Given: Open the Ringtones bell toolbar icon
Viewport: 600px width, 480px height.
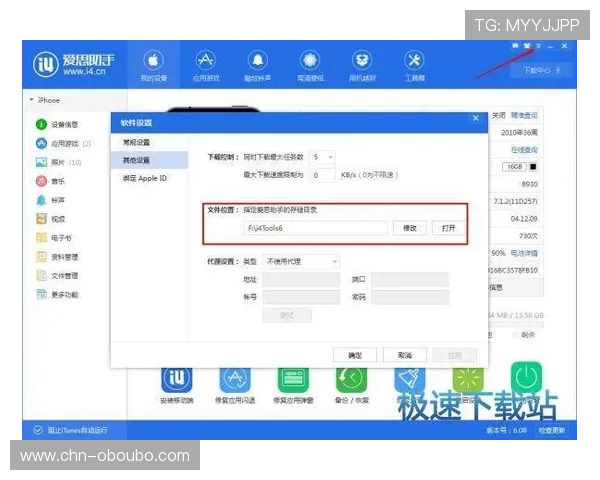Looking at the screenshot, I should pyautogui.click(x=258, y=65).
